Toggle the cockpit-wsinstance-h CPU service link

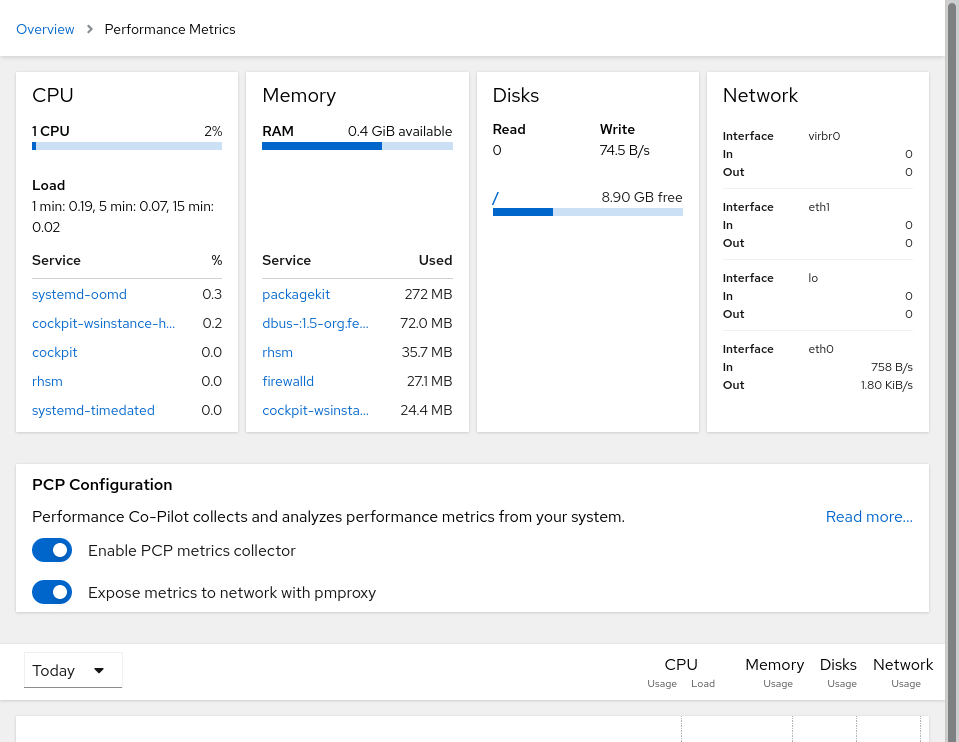tap(103, 323)
